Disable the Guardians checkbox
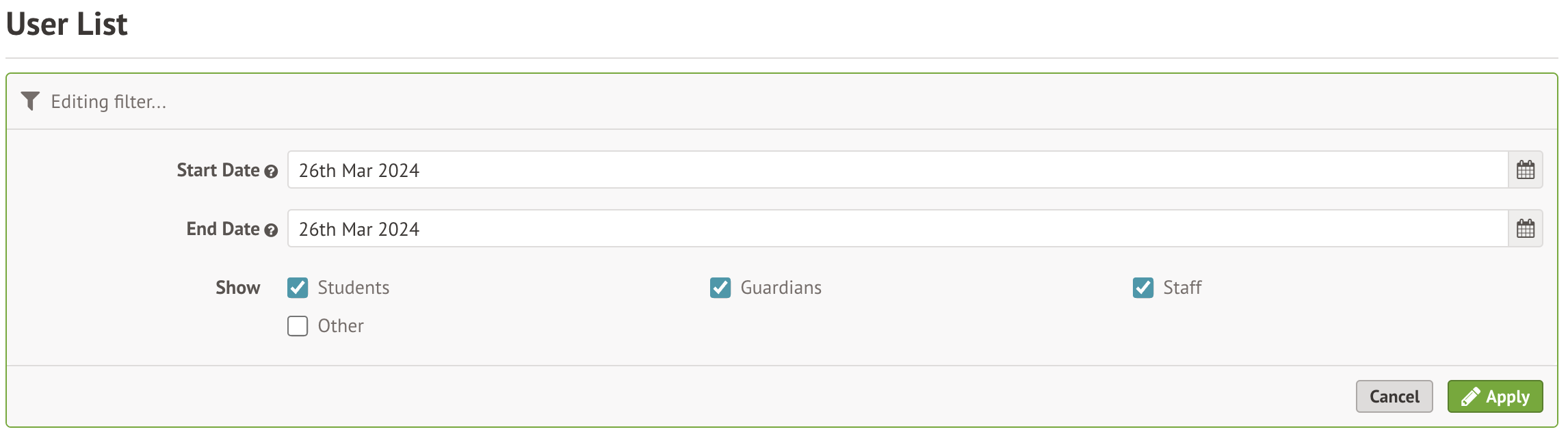The height and width of the screenshot is (436, 1568). point(720,288)
